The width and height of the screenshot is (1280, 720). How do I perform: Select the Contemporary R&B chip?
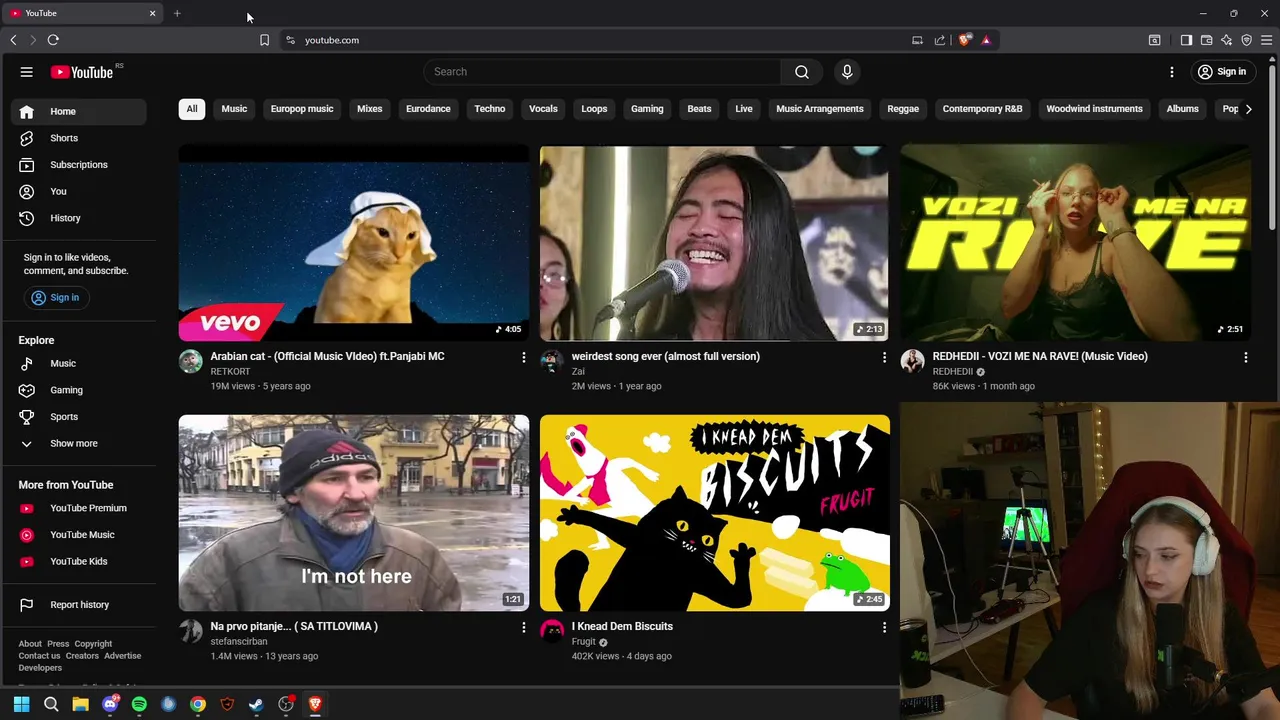click(982, 109)
